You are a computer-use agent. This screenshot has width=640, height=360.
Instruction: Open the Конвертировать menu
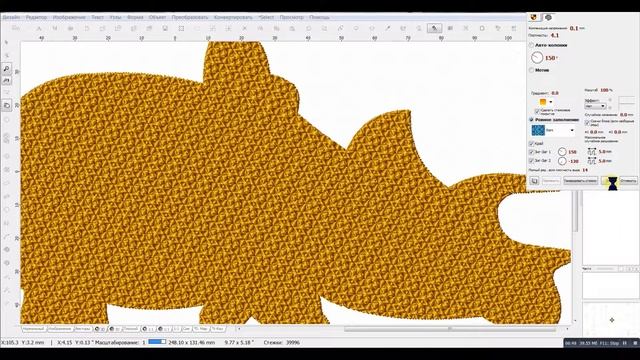coord(233,17)
